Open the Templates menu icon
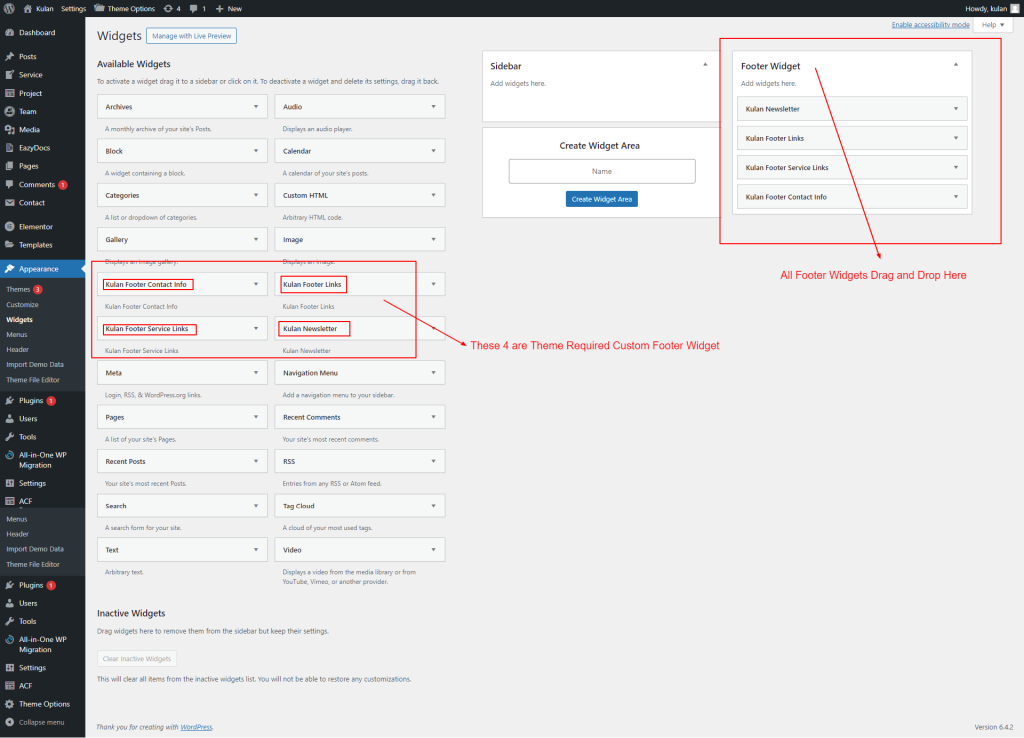 [x=9, y=245]
